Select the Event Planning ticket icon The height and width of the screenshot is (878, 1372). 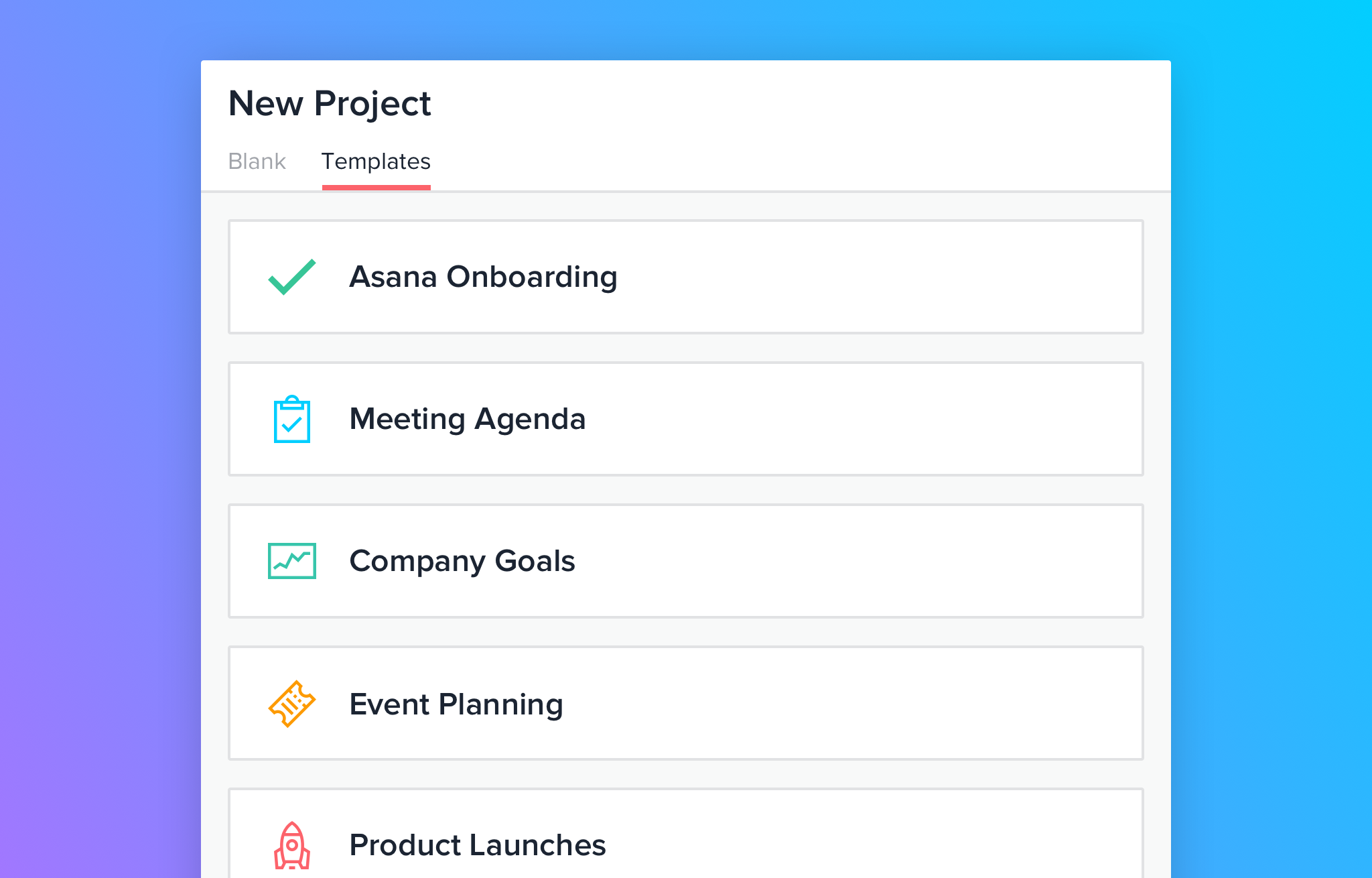point(293,702)
